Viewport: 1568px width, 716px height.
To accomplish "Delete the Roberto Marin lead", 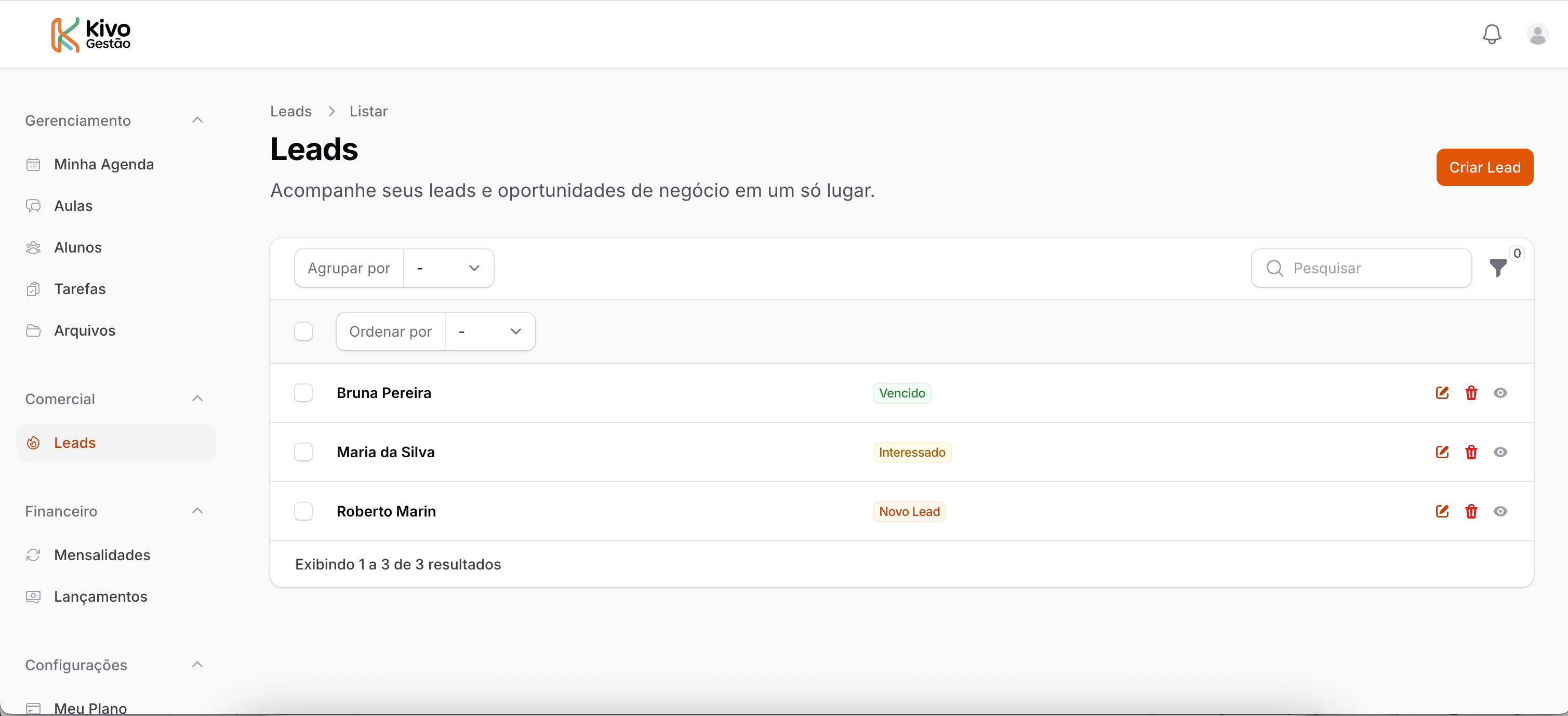I will [x=1471, y=511].
